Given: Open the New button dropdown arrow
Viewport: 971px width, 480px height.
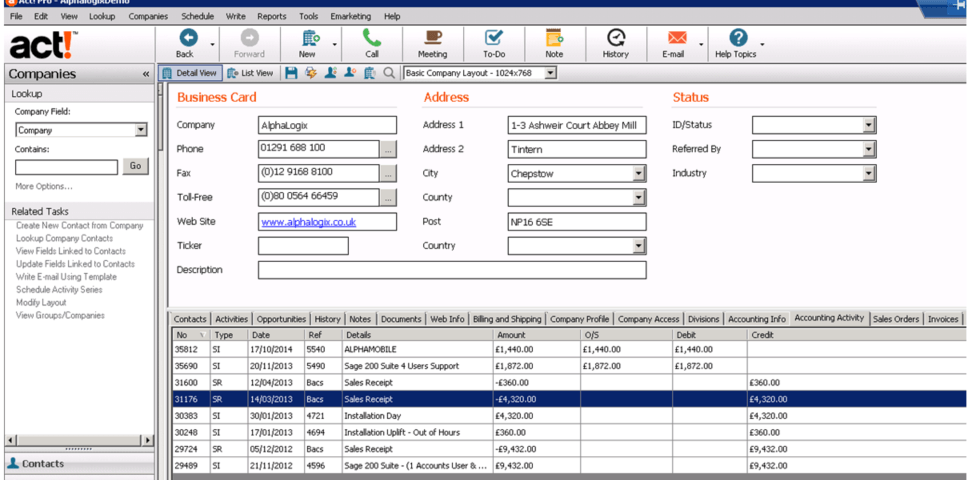Looking at the screenshot, I should click(335, 45).
